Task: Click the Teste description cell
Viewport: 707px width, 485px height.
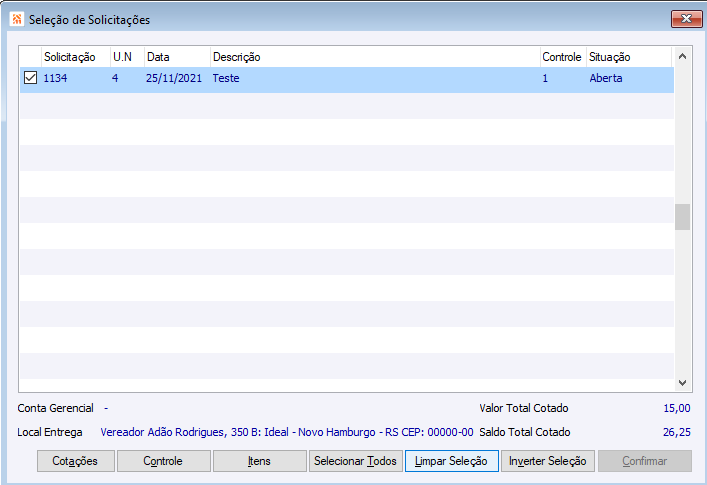Action: coord(226,78)
